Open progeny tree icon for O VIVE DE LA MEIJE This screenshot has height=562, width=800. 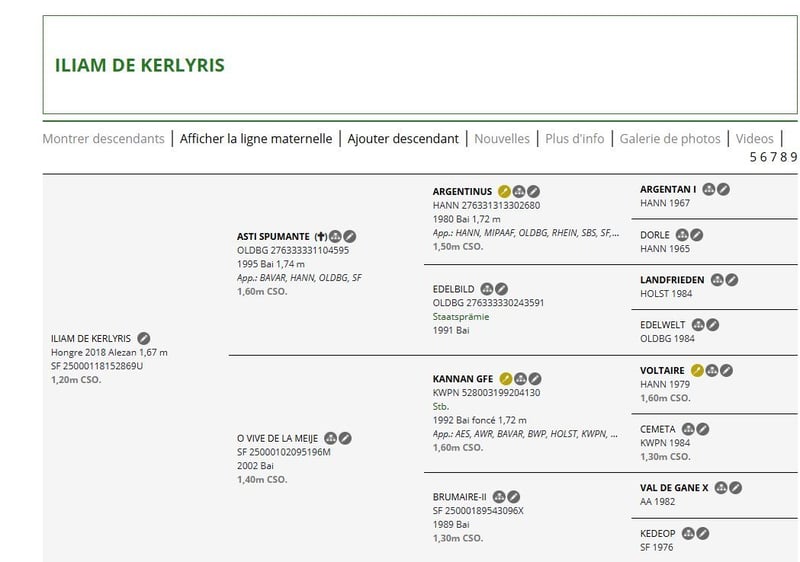point(331,438)
